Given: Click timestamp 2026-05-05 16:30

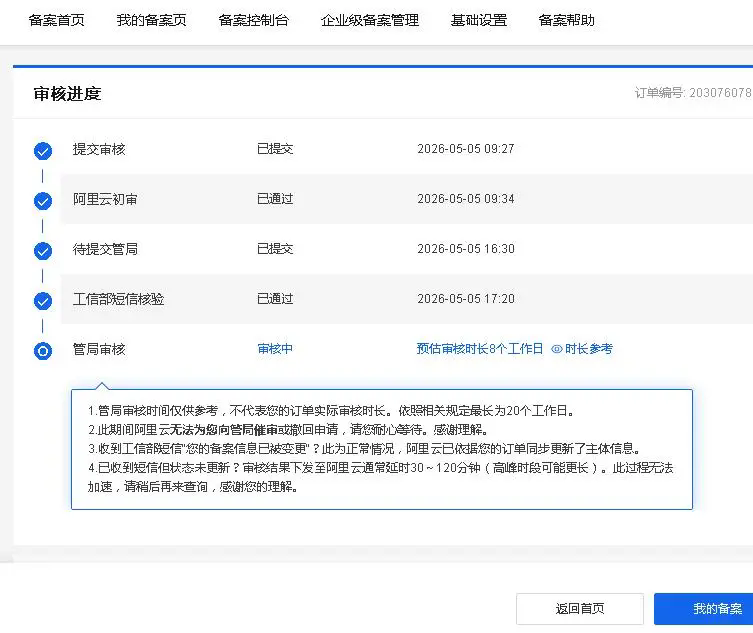Looking at the screenshot, I should point(466,249).
